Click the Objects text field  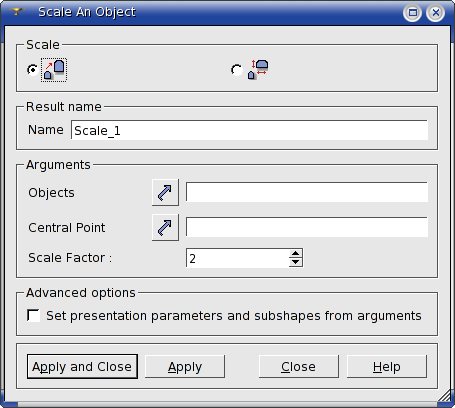(307, 192)
